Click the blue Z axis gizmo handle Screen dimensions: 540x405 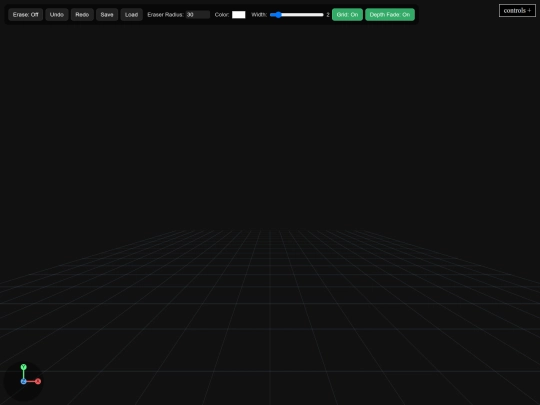pos(23,381)
